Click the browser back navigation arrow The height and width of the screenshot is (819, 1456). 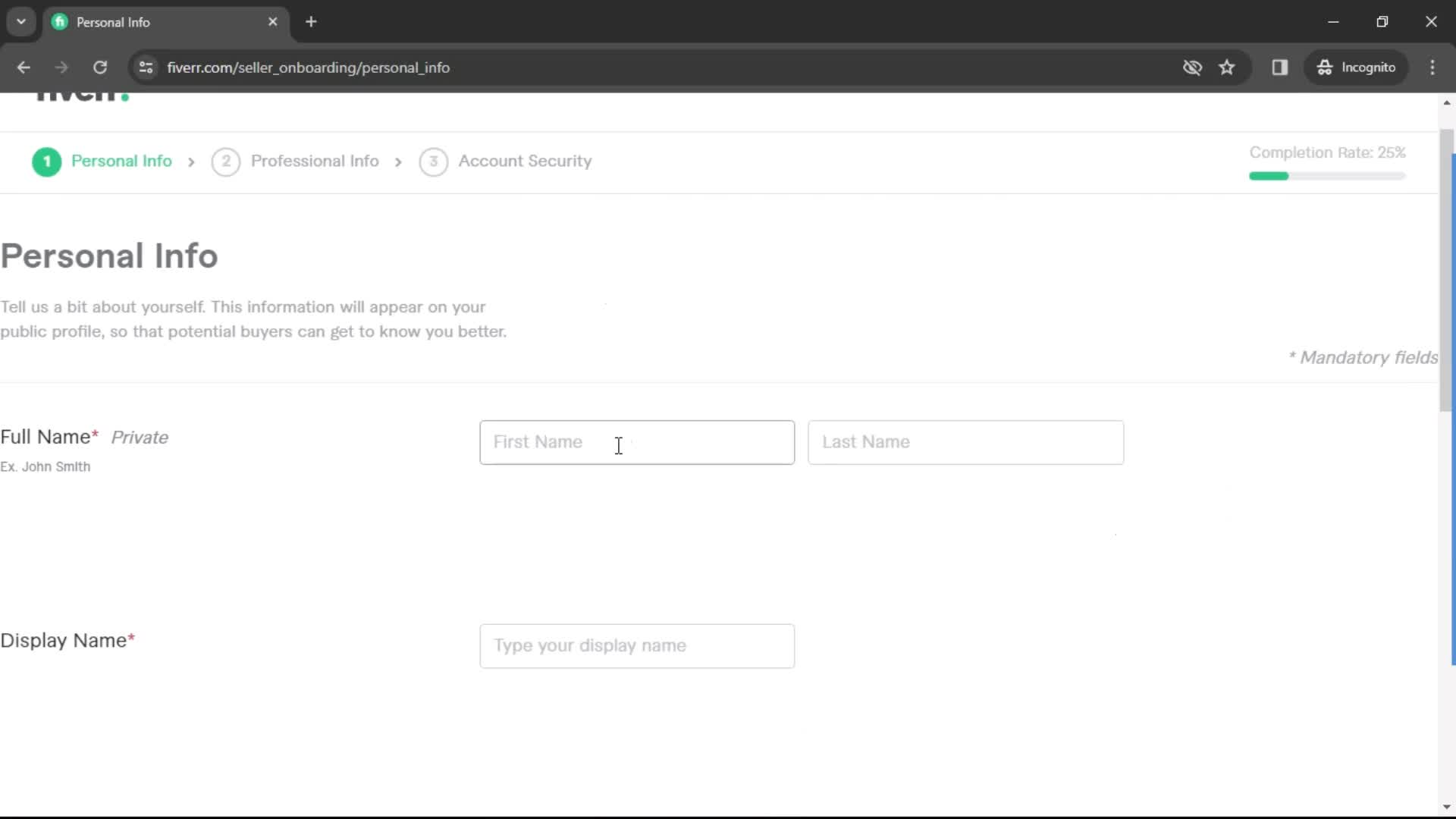pos(24,67)
